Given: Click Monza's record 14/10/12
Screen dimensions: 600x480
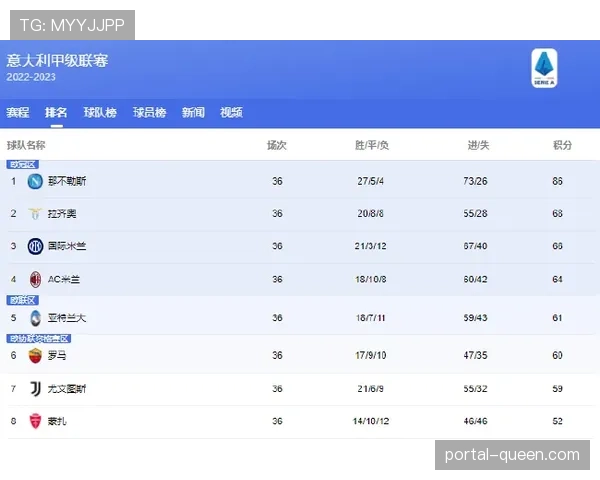Looking at the screenshot, I should (x=370, y=421).
